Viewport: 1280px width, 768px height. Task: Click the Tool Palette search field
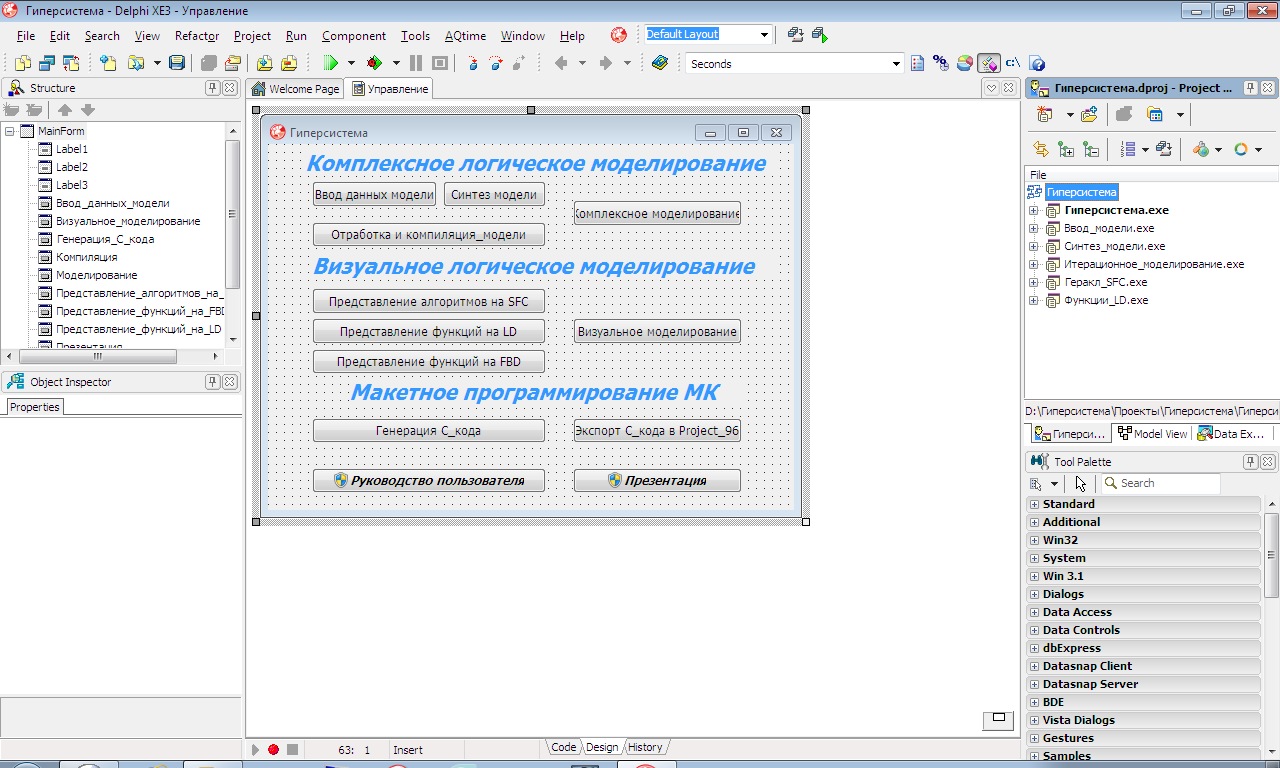click(x=1161, y=483)
